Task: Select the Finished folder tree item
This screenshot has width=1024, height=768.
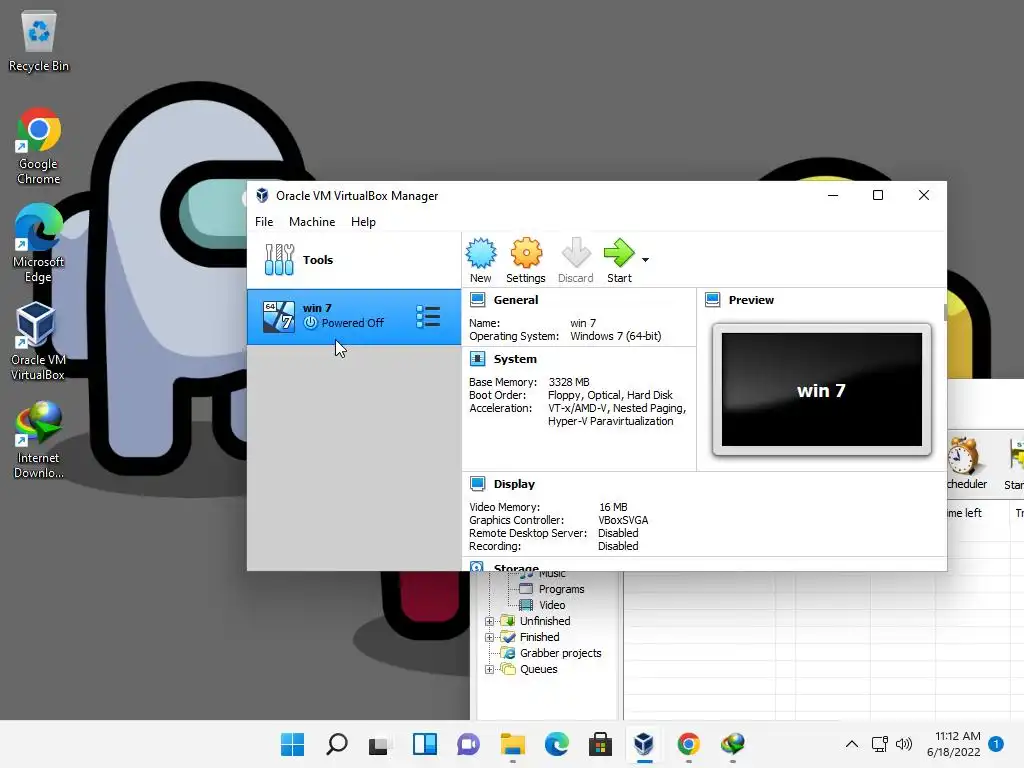Action: coord(539,637)
